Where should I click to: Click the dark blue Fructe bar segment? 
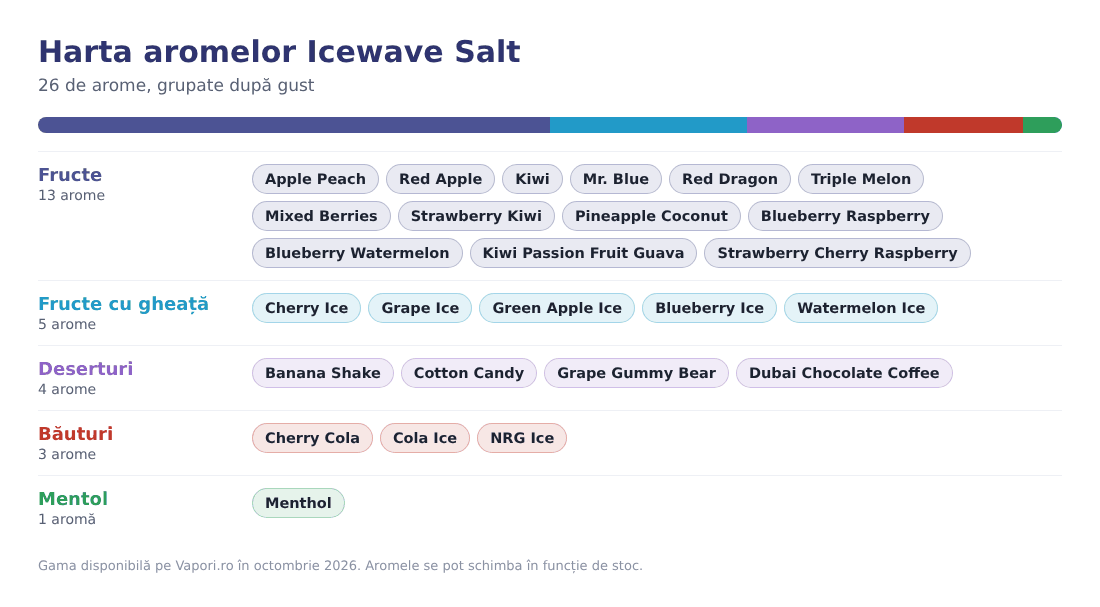click(x=294, y=125)
